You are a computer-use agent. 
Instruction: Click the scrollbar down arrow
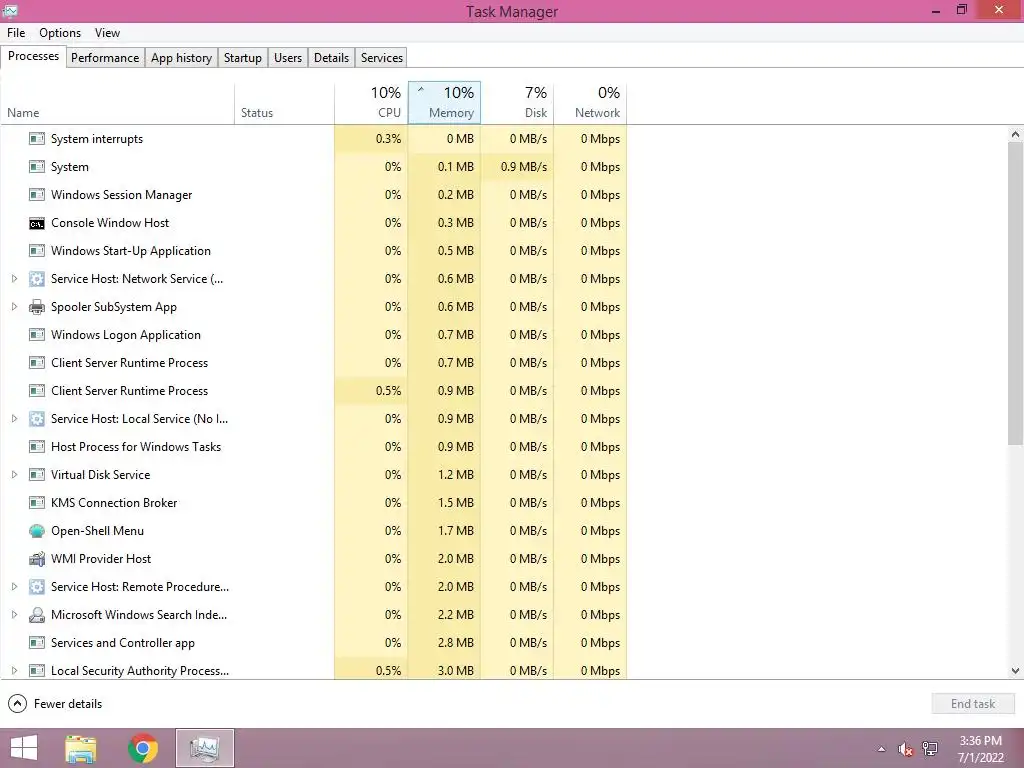(1015, 670)
